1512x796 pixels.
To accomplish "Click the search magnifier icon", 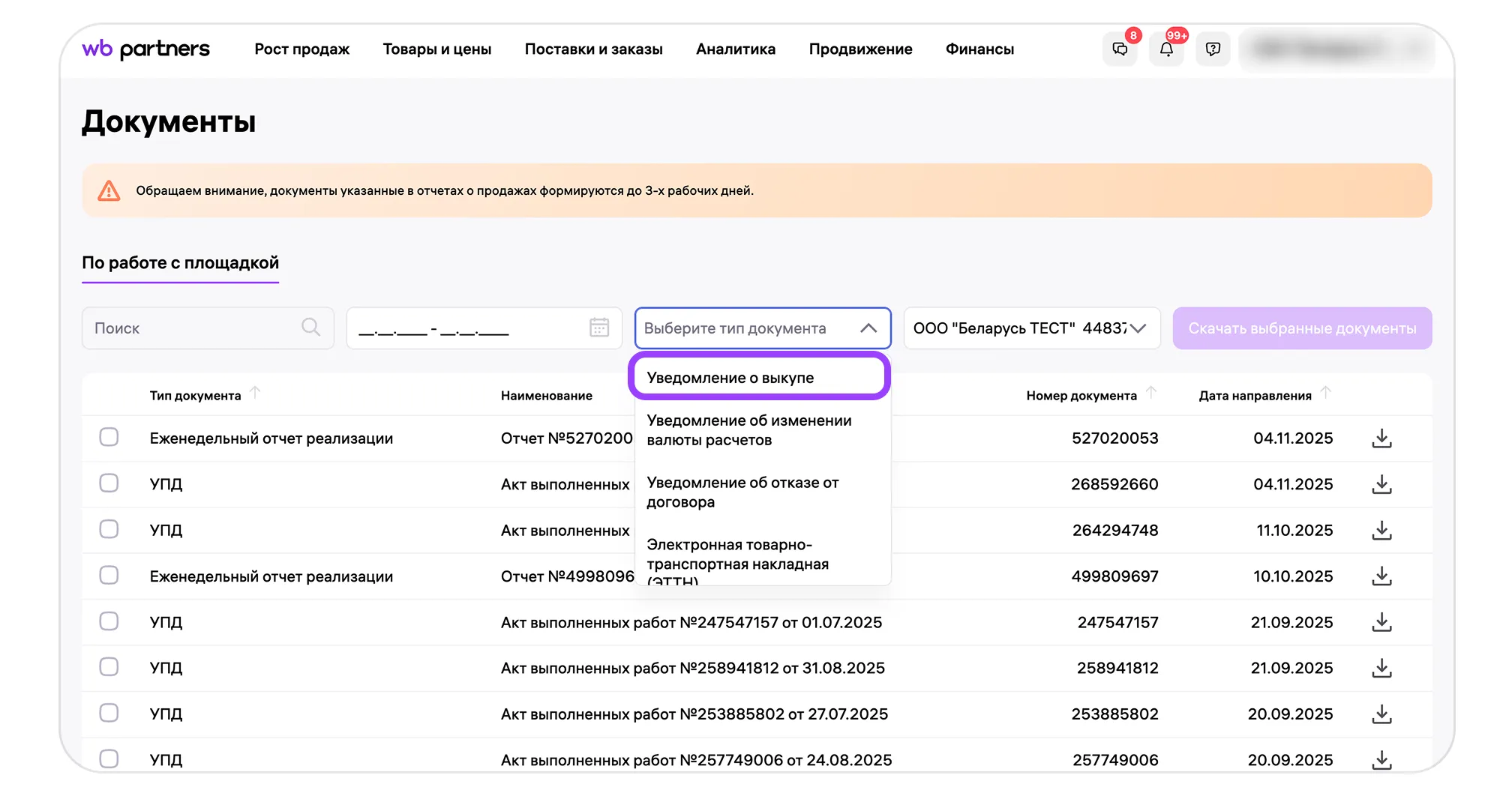I will click(x=310, y=328).
